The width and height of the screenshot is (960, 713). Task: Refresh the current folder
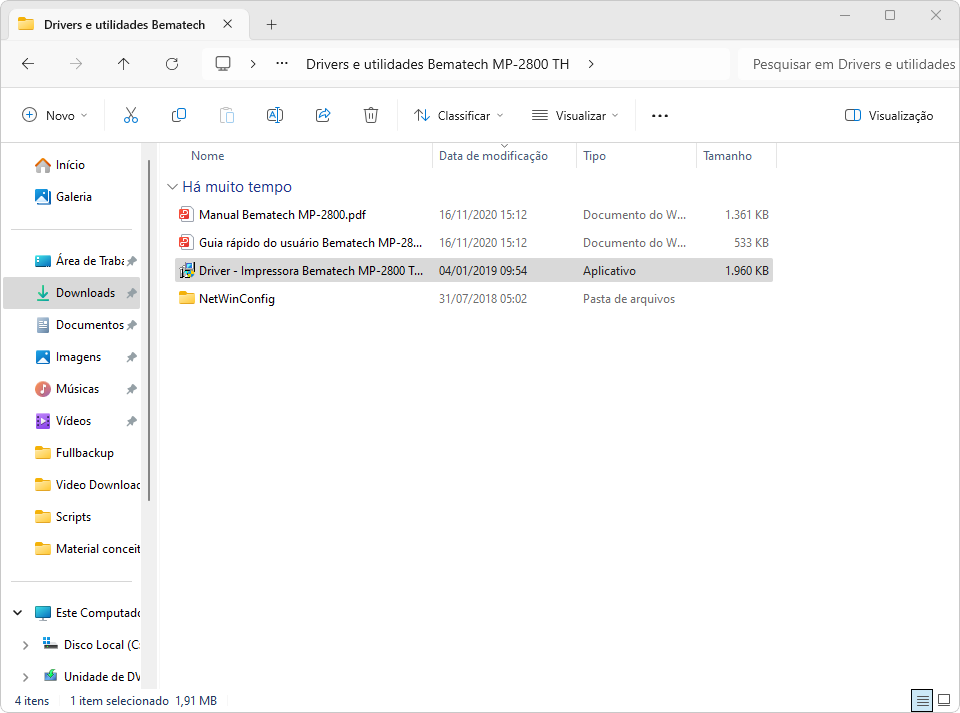point(172,64)
